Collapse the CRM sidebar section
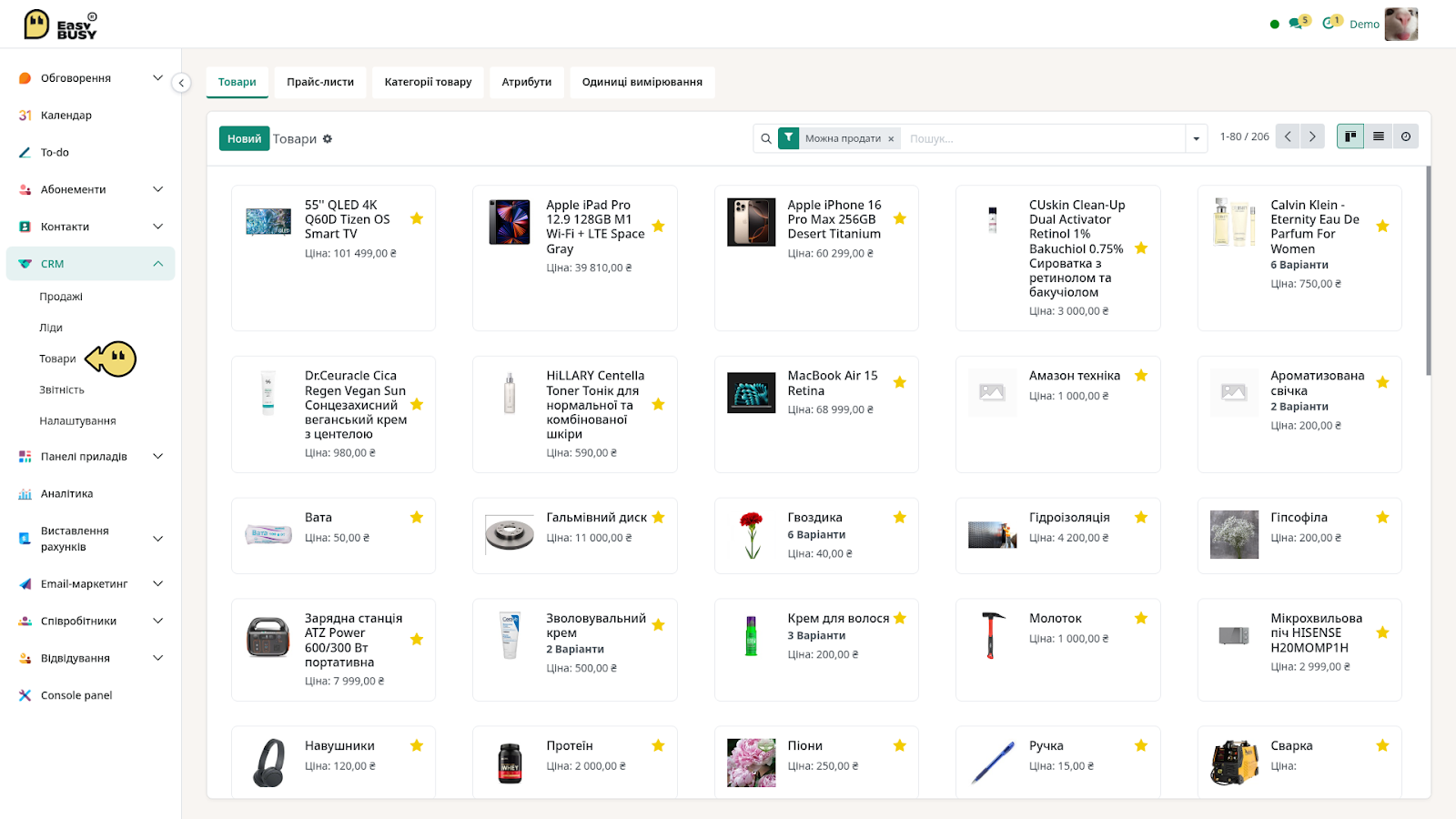Viewport: 1456px width, 819px height. point(157,264)
